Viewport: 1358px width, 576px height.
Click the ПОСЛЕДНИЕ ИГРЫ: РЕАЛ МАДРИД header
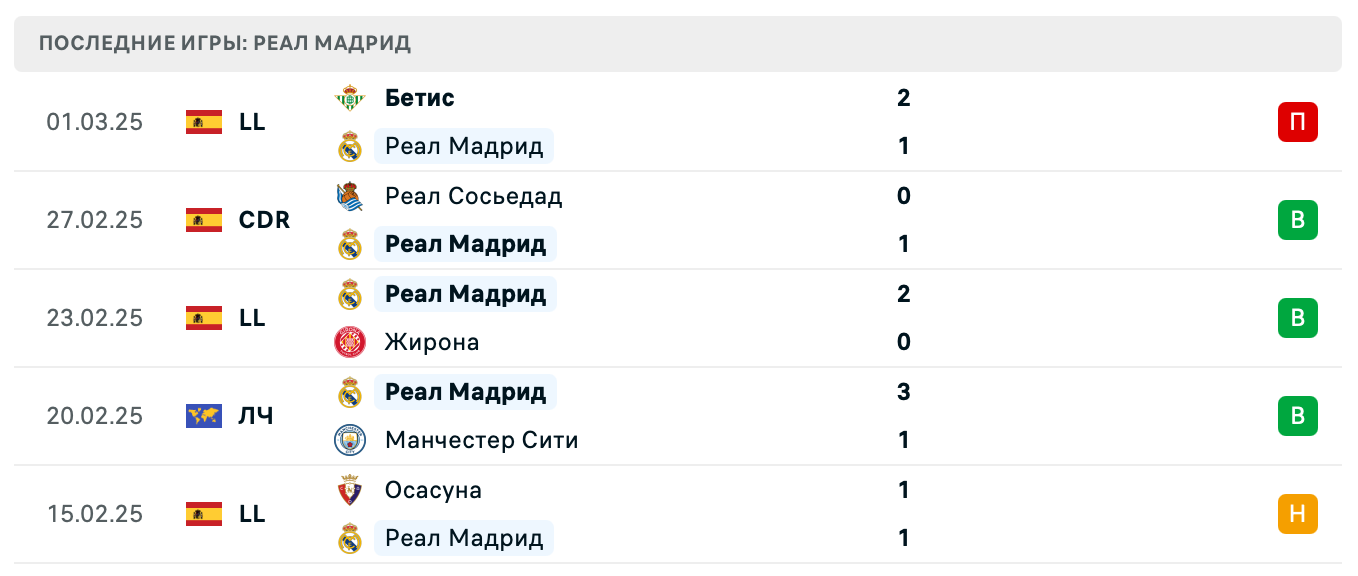coord(224,43)
